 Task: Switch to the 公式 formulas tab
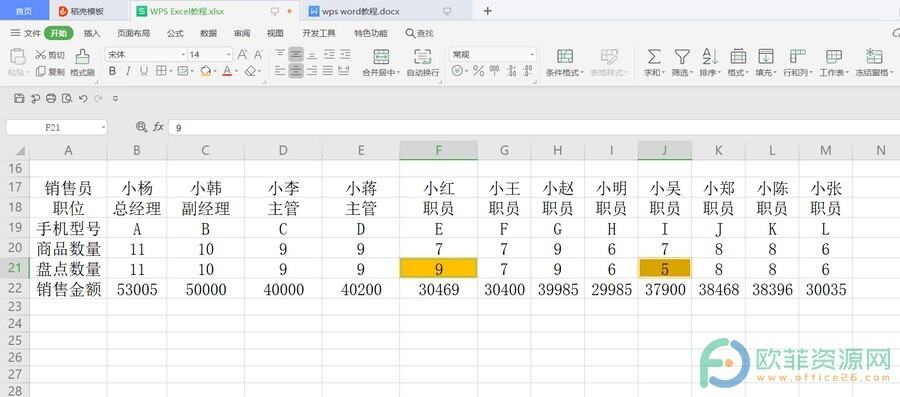point(175,33)
